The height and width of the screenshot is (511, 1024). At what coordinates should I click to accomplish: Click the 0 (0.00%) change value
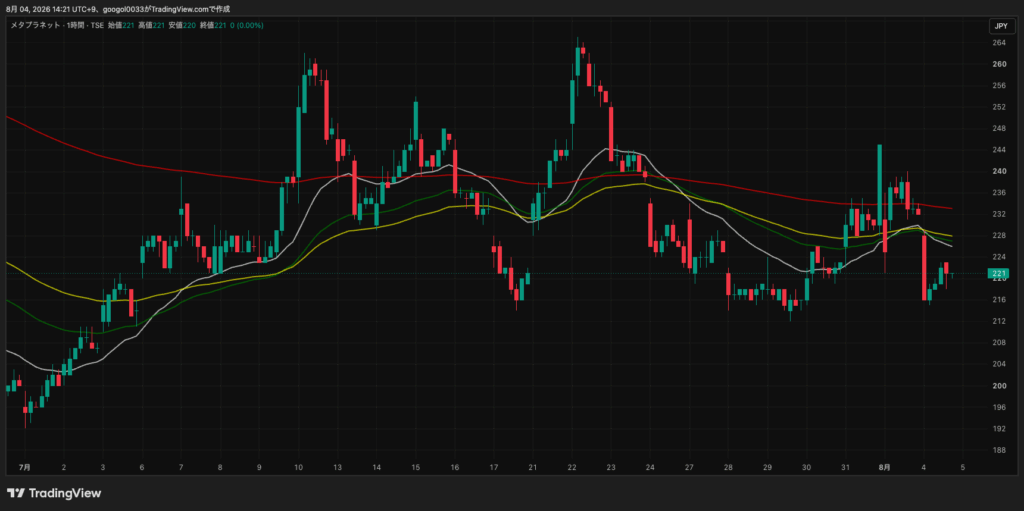[247, 25]
